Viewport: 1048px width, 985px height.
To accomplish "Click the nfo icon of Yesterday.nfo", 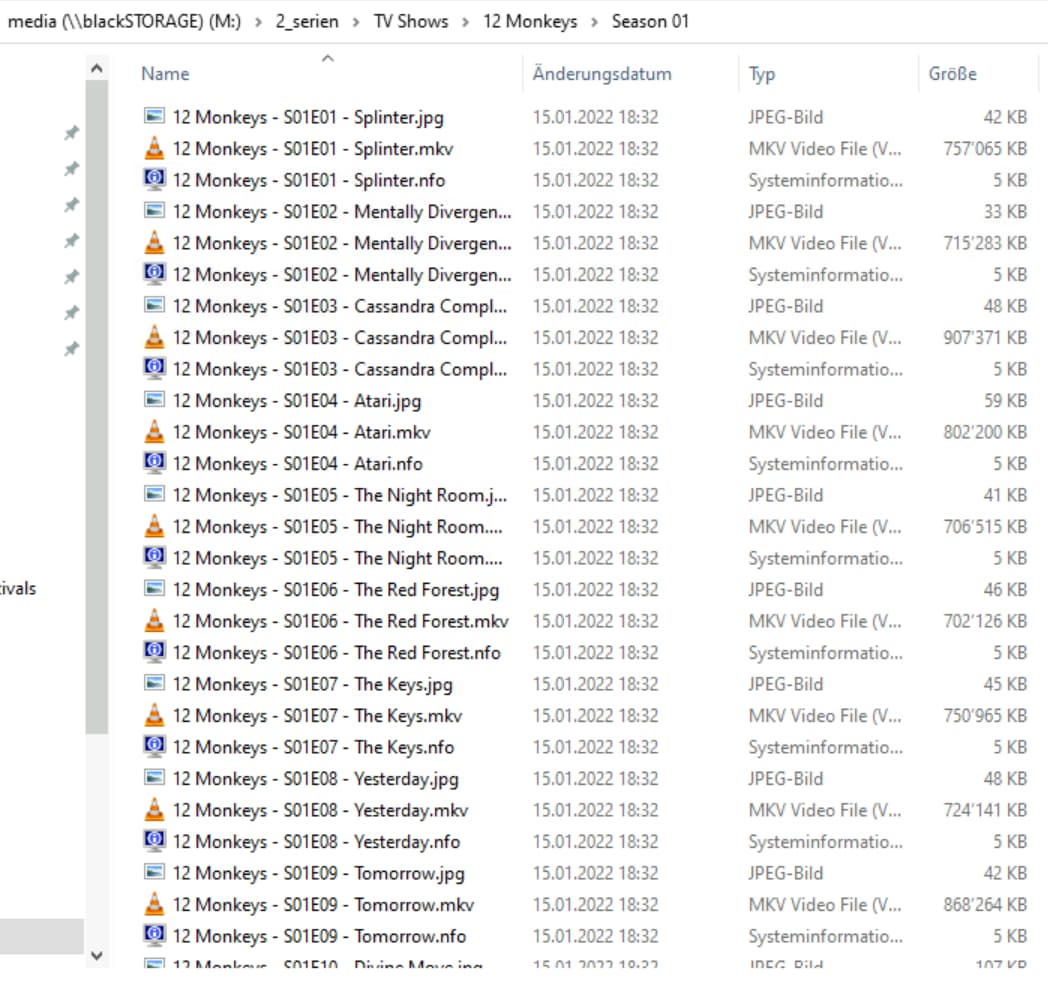I will click(x=154, y=841).
